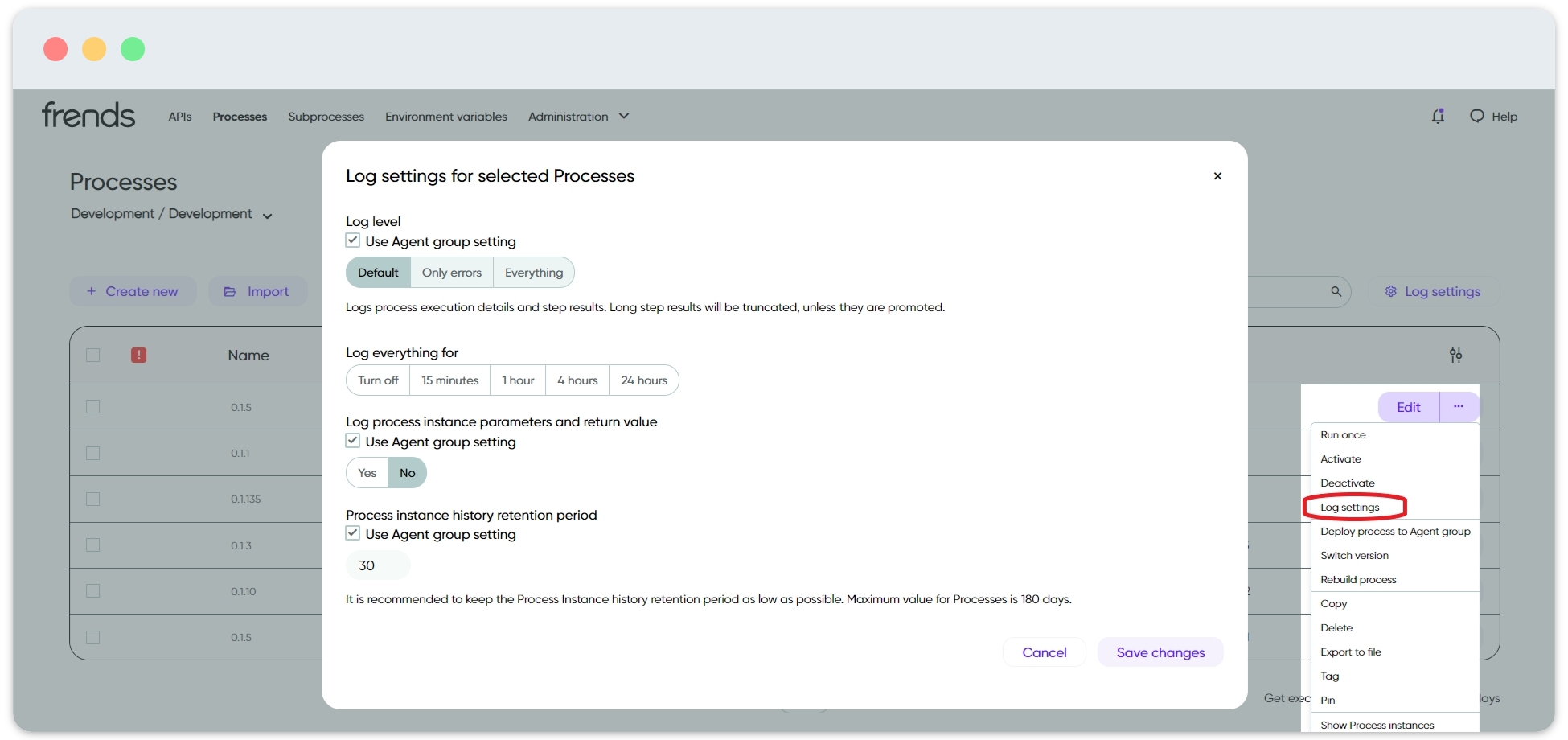The image size is (1568, 740).
Task: Choose Log settings in the context menu
Action: pos(1350,508)
